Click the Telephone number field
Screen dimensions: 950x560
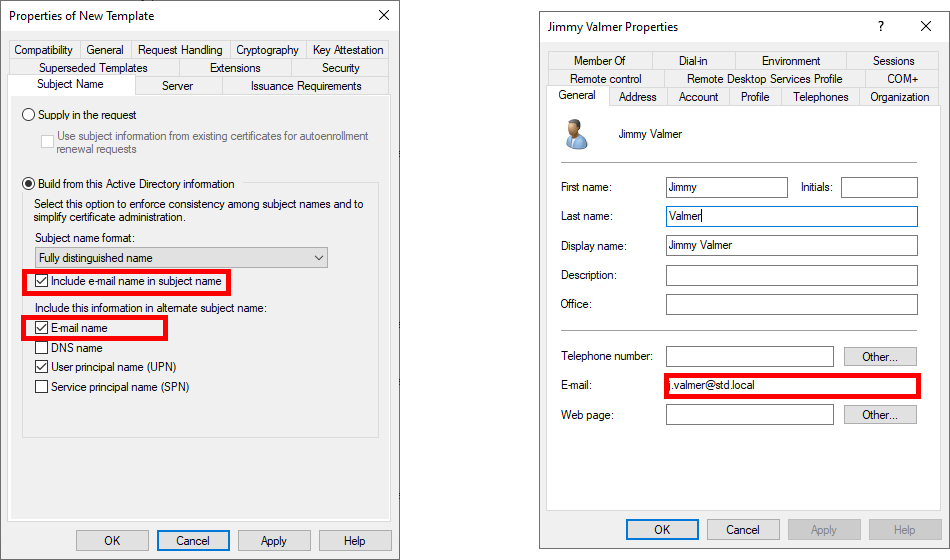click(749, 356)
